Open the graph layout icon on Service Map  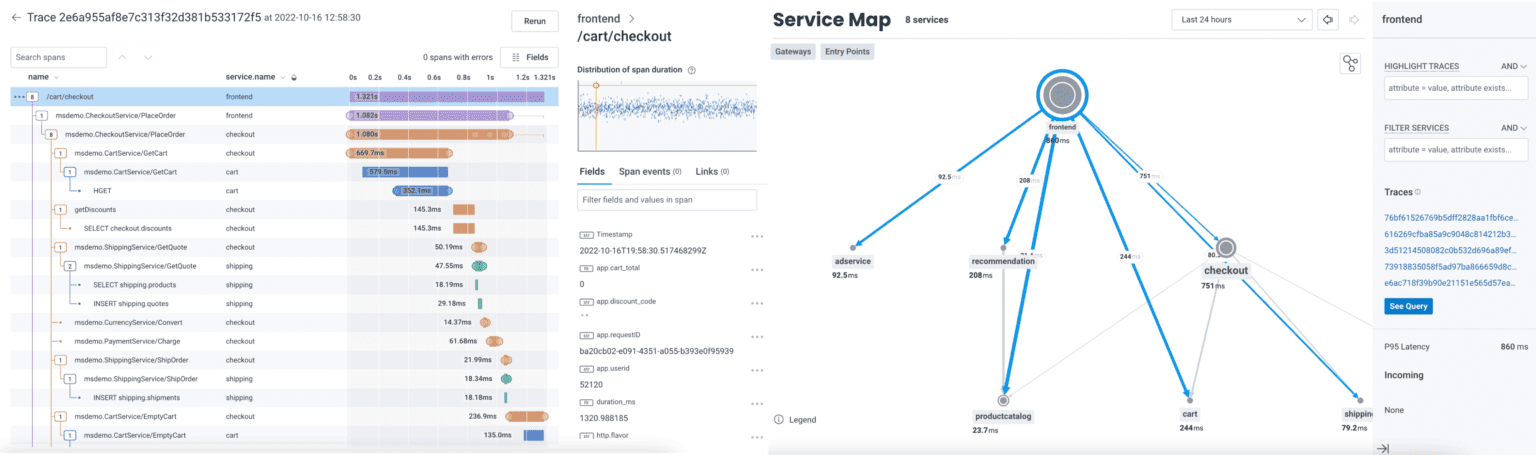(1350, 64)
